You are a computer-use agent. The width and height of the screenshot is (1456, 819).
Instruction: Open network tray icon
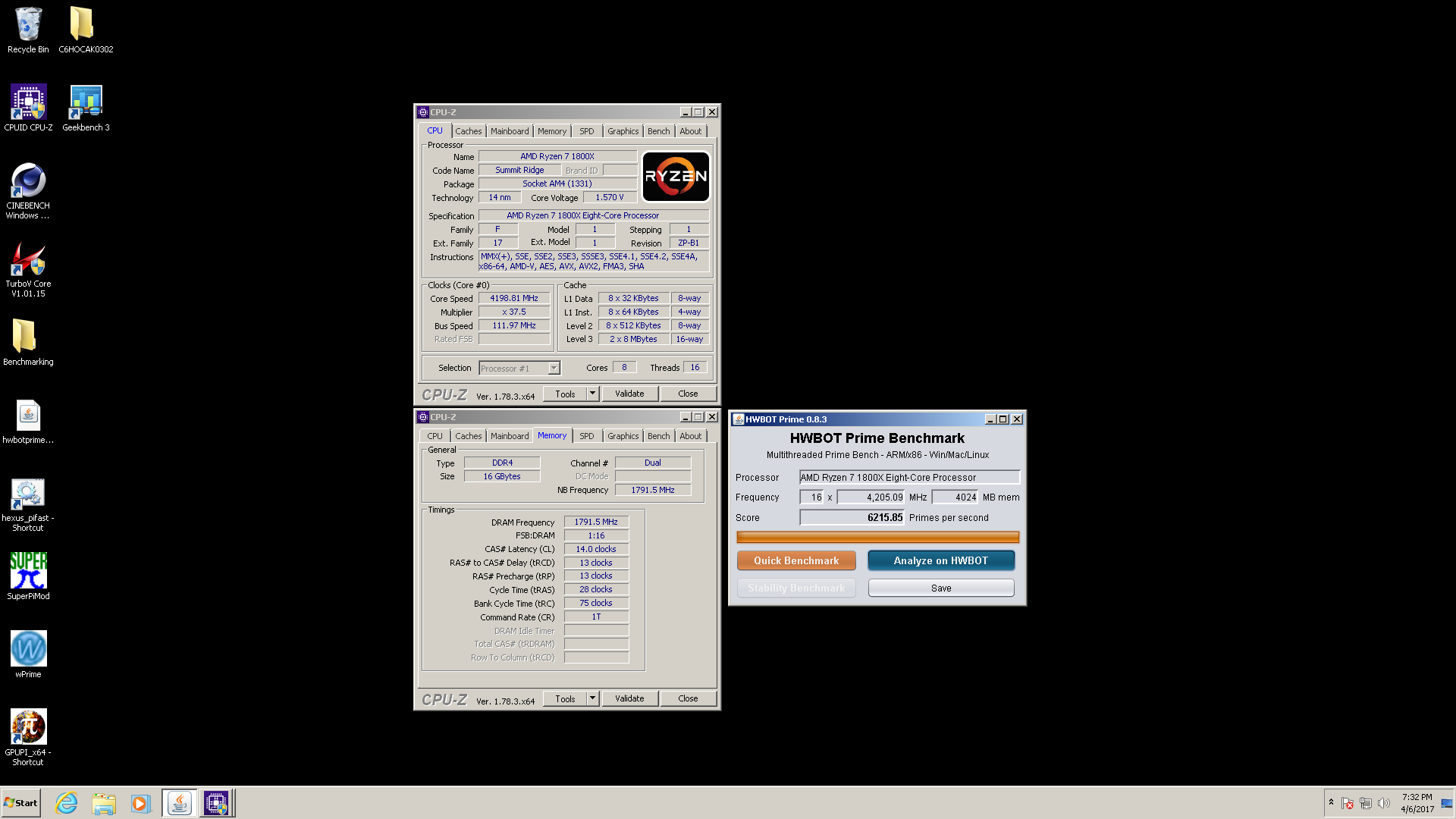coord(1366,803)
